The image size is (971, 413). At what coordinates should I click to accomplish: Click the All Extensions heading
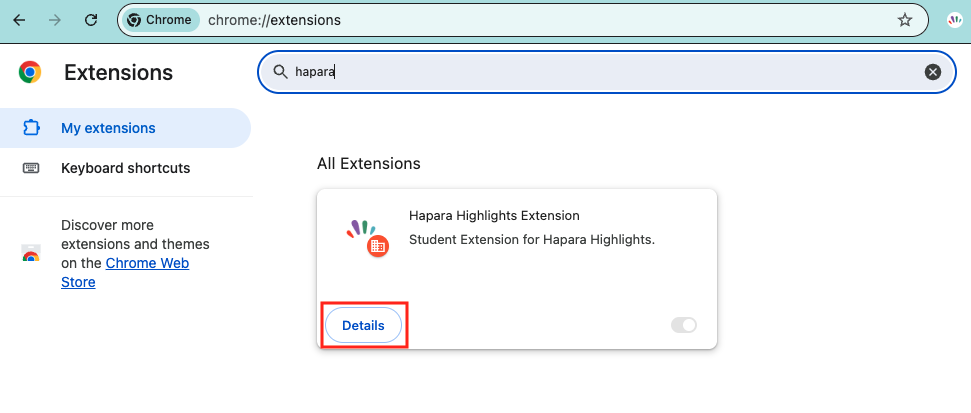(368, 164)
